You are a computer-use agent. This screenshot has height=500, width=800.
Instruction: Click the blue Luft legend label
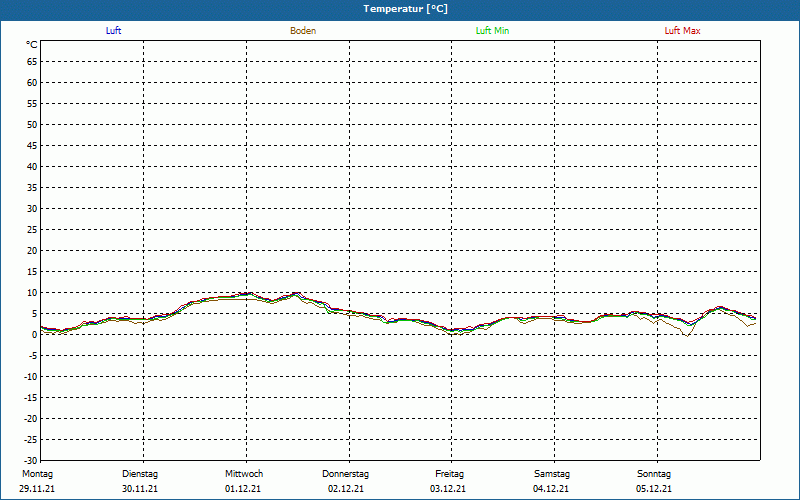point(113,31)
